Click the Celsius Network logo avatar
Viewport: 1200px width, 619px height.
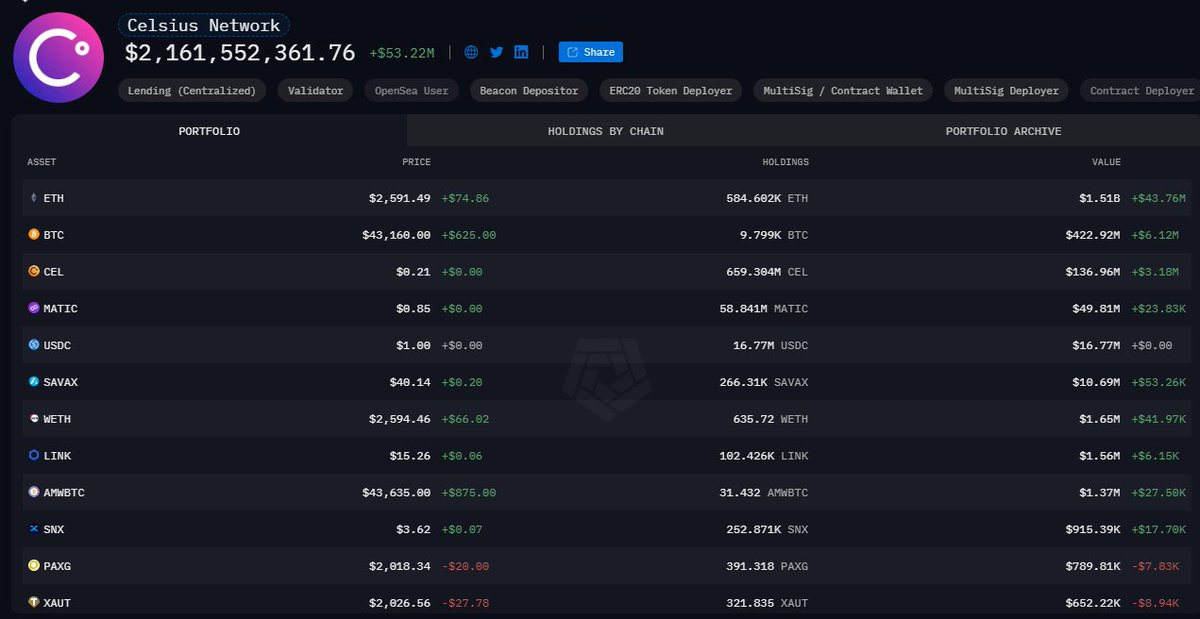[x=58, y=58]
